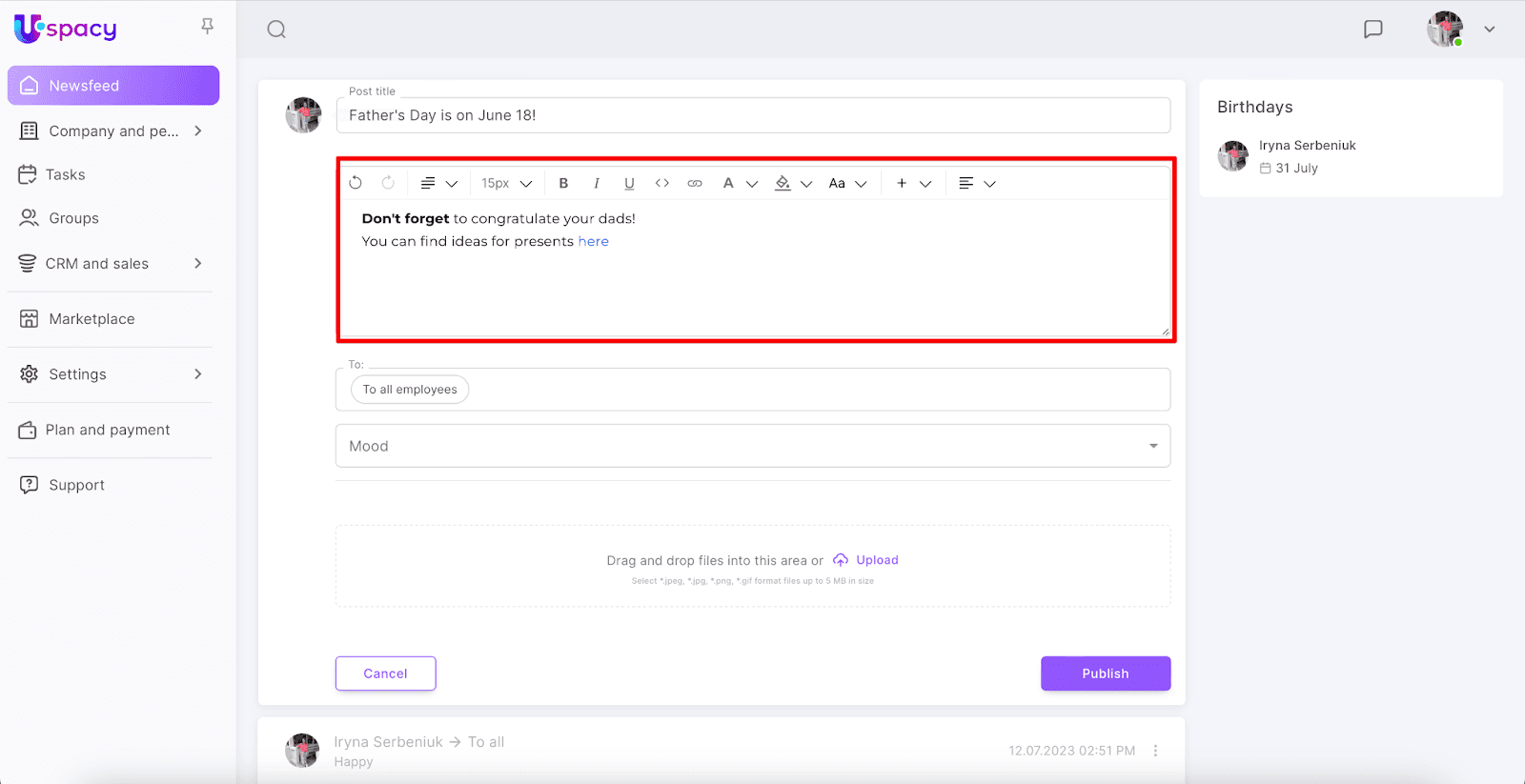Open the text case Aa dropdown
The width and height of the screenshot is (1525, 784).
pyautogui.click(x=846, y=183)
